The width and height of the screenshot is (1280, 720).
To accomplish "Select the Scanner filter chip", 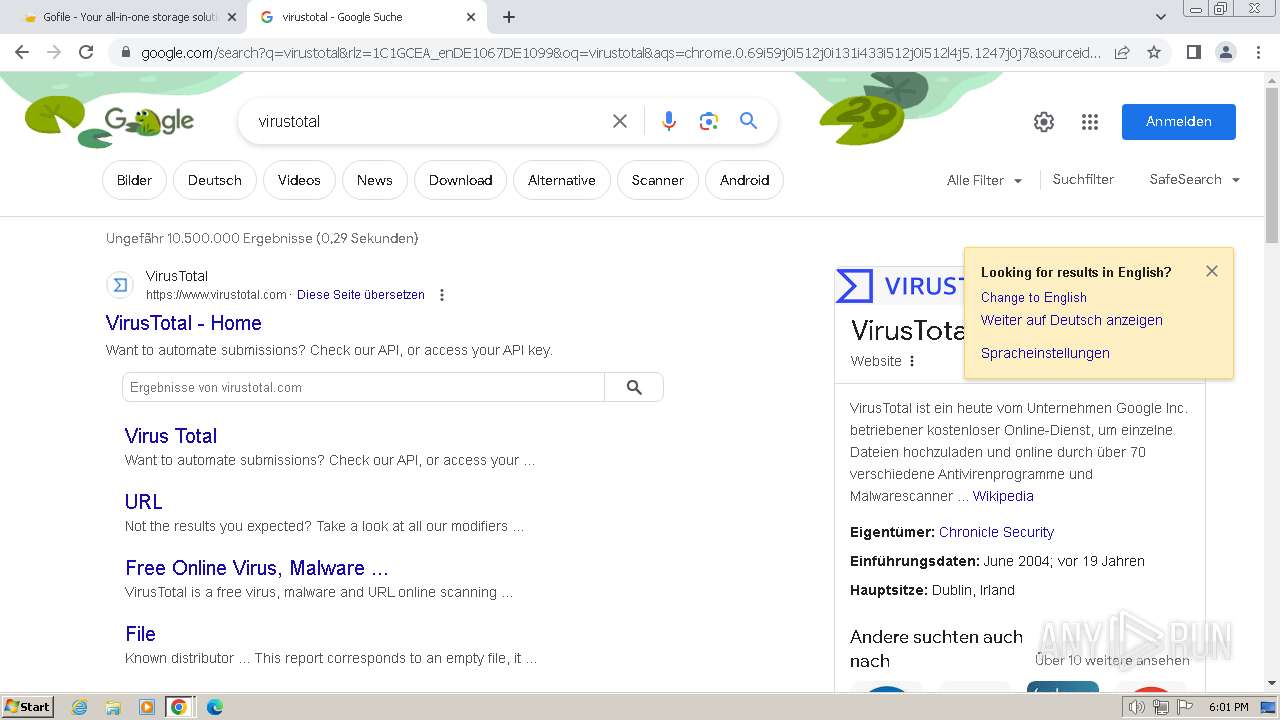I will tap(658, 180).
